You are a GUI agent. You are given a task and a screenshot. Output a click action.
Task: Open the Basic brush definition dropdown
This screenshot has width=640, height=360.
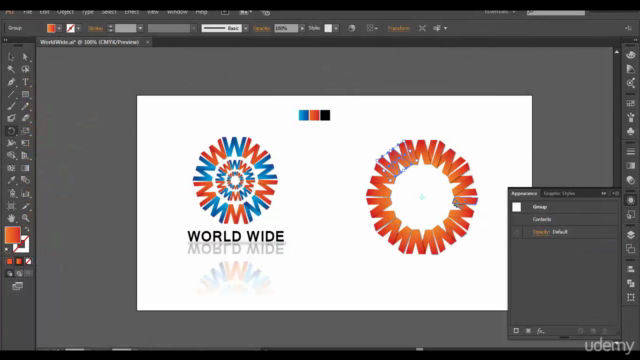(246, 28)
